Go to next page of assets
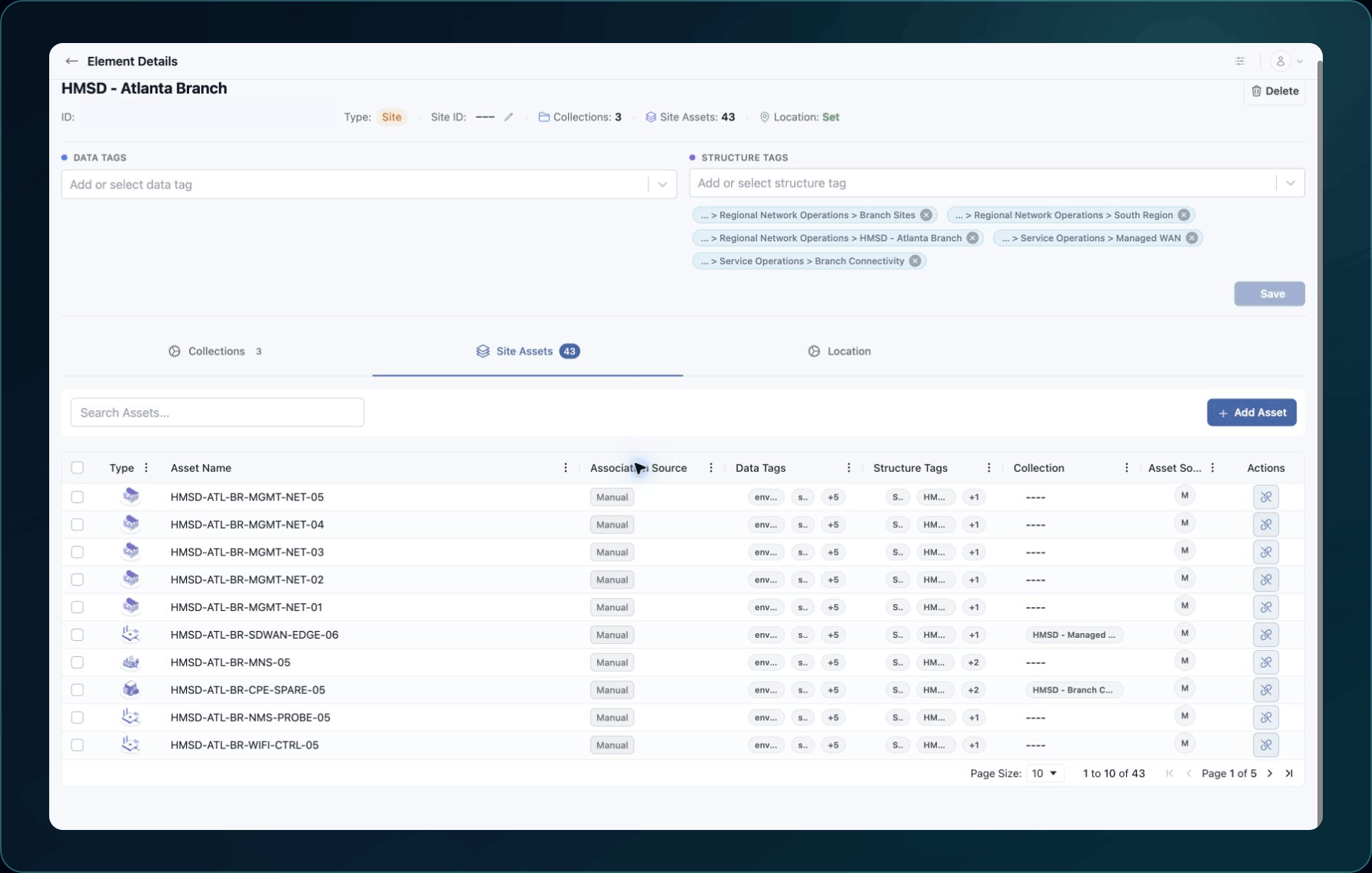Viewport: 1372px width, 873px height. (1270, 774)
